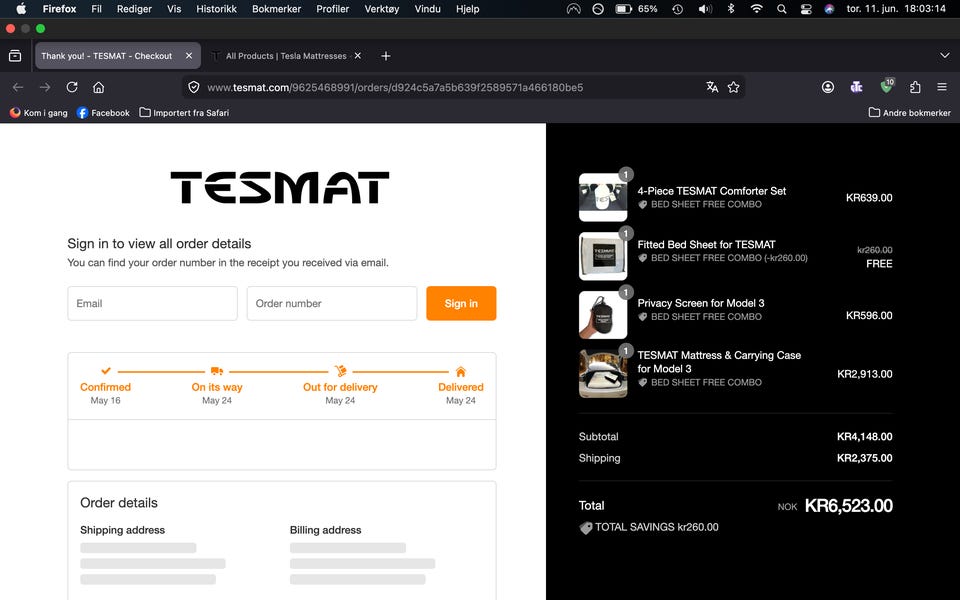Click the volume icon in the menu bar

(x=705, y=9)
